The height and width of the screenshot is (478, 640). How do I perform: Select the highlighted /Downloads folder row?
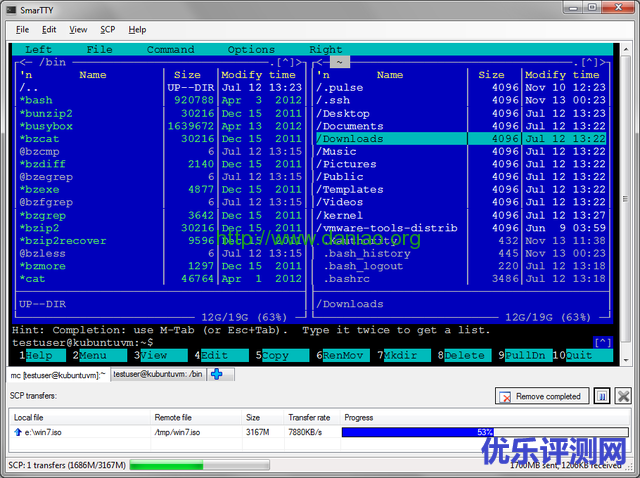click(x=461, y=139)
